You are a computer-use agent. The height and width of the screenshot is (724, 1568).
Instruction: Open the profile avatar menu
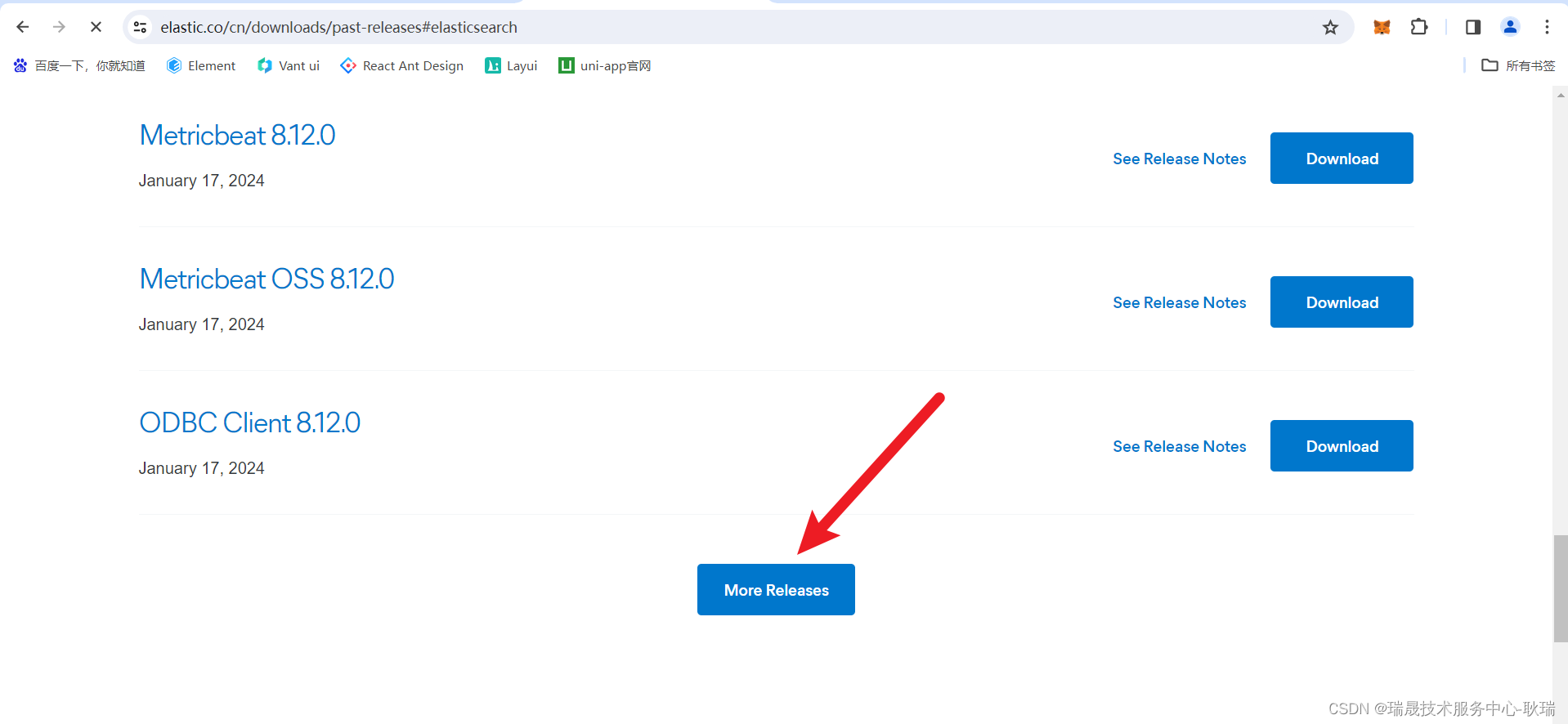1510,27
